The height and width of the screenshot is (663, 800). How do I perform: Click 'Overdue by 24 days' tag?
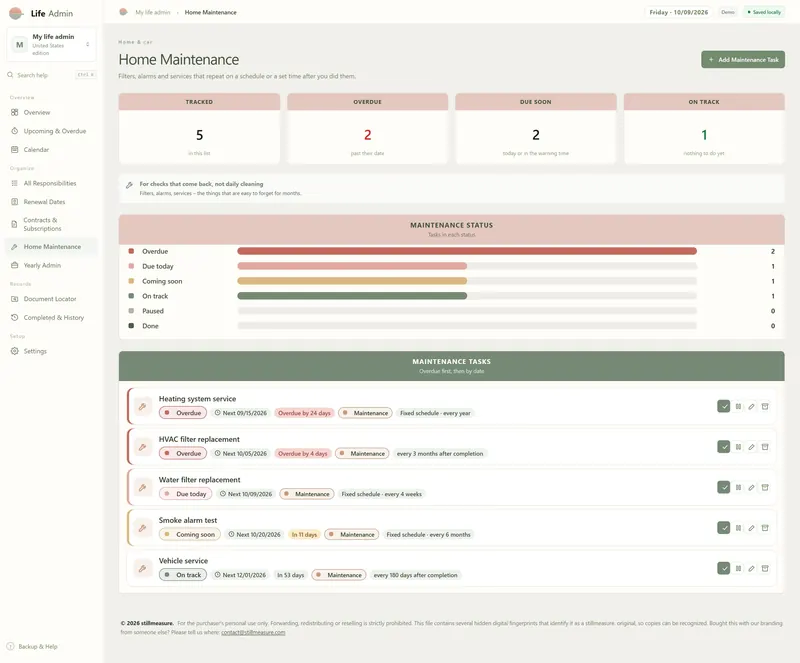304,413
